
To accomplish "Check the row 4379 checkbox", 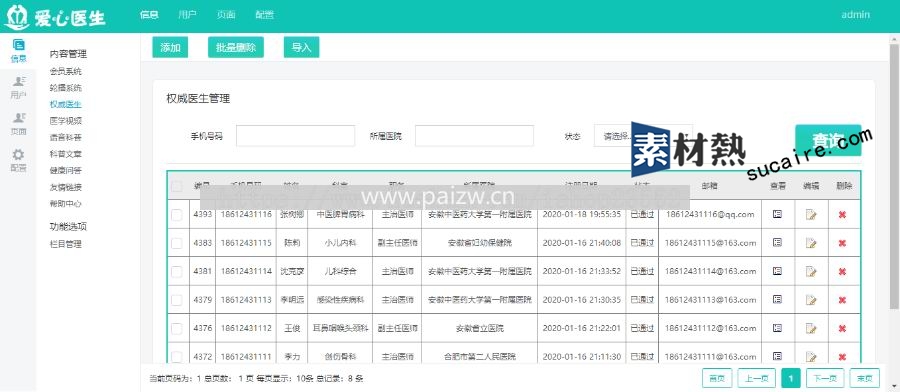I will (177, 300).
